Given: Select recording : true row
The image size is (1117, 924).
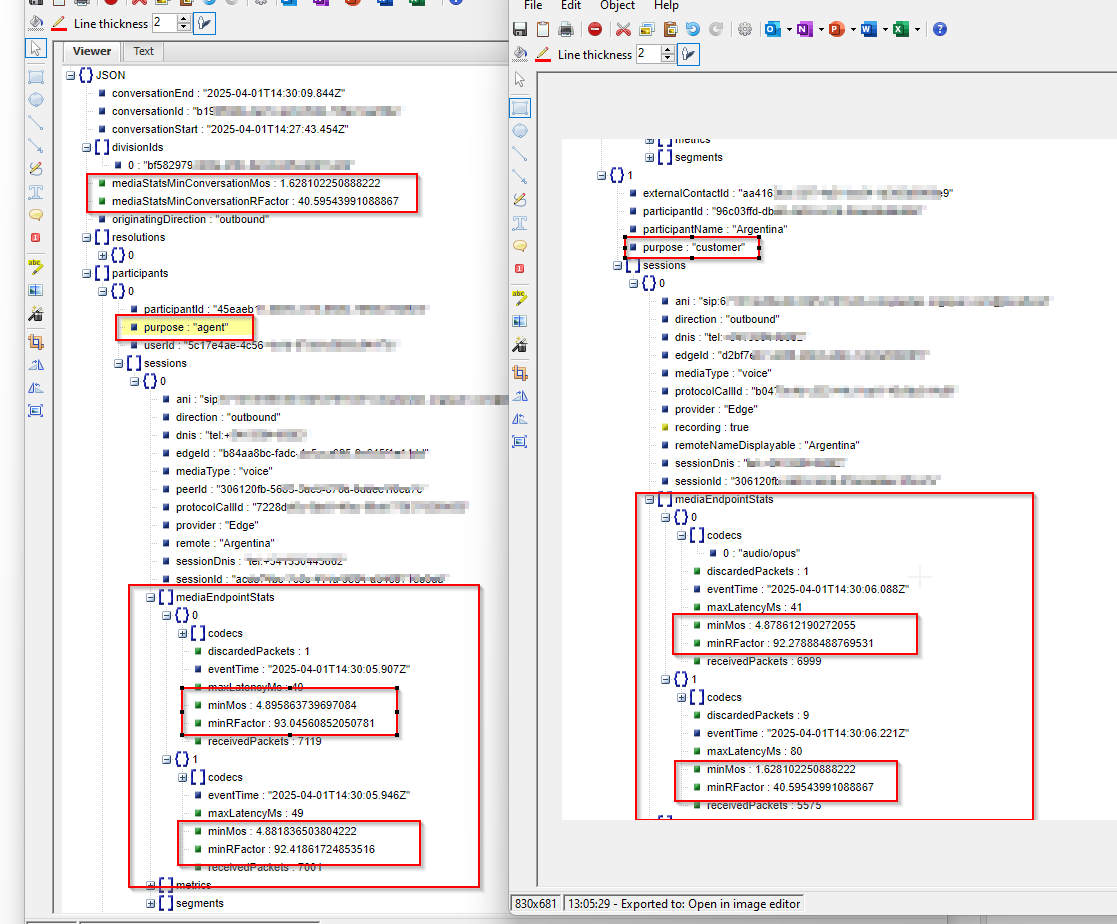Looking at the screenshot, I should [711, 427].
